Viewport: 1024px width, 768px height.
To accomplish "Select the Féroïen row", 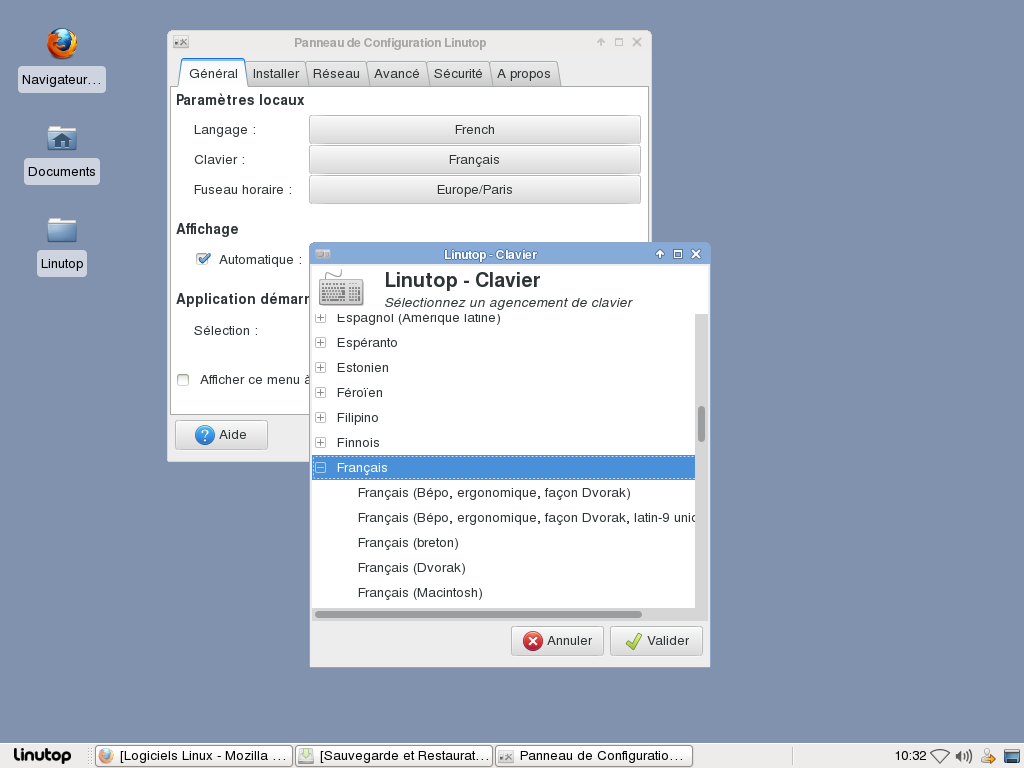I will pyautogui.click(x=504, y=392).
